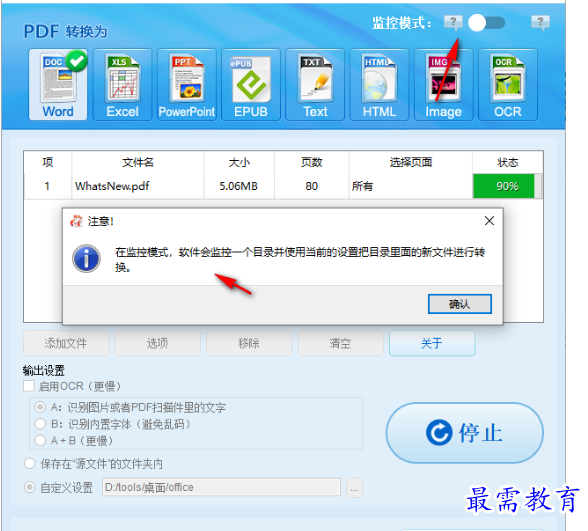This screenshot has width=588, height=531.
Task: Open the 关于 button
Action: (x=432, y=343)
